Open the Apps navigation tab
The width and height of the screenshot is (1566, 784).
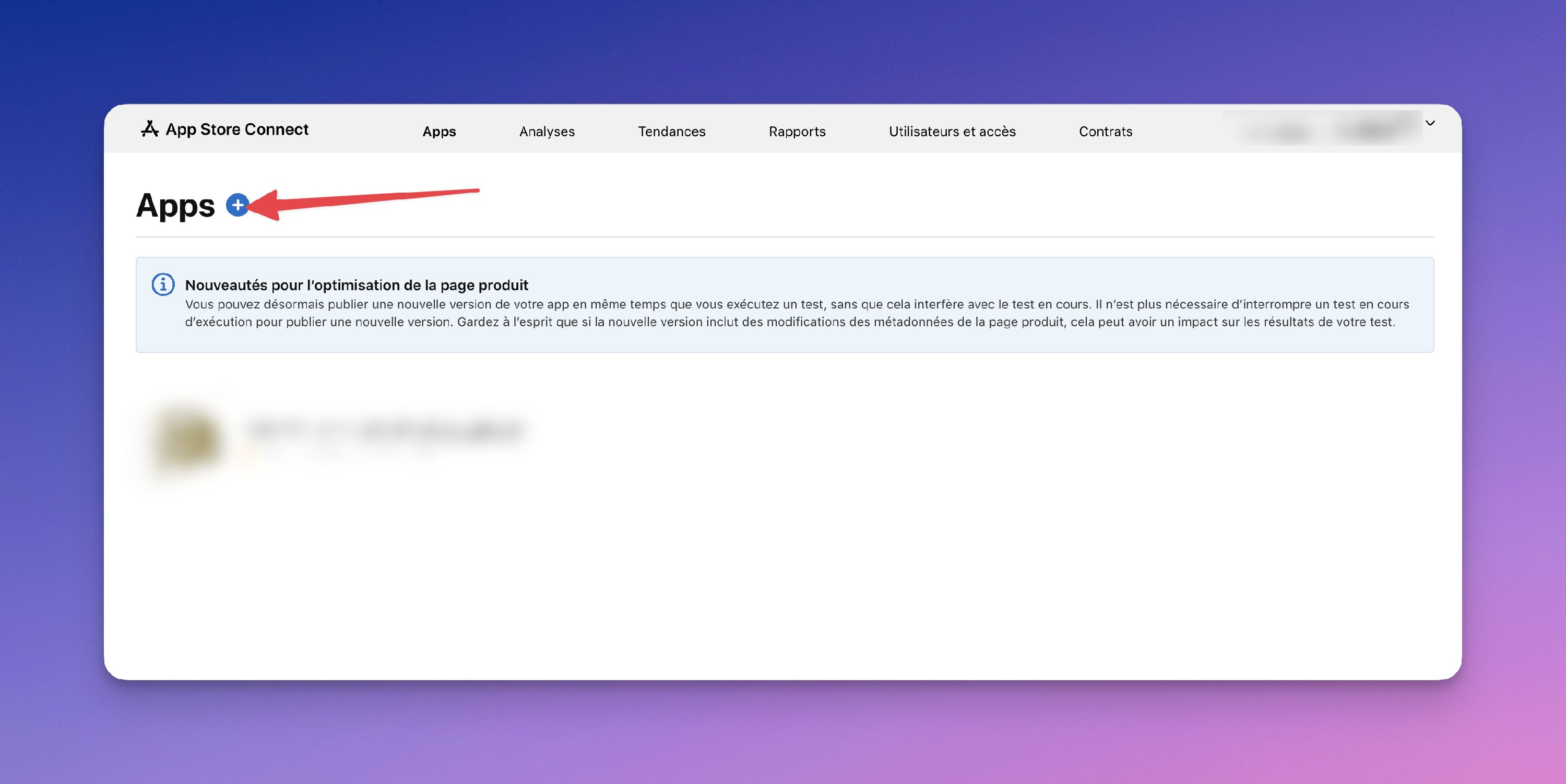click(x=439, y=131)
